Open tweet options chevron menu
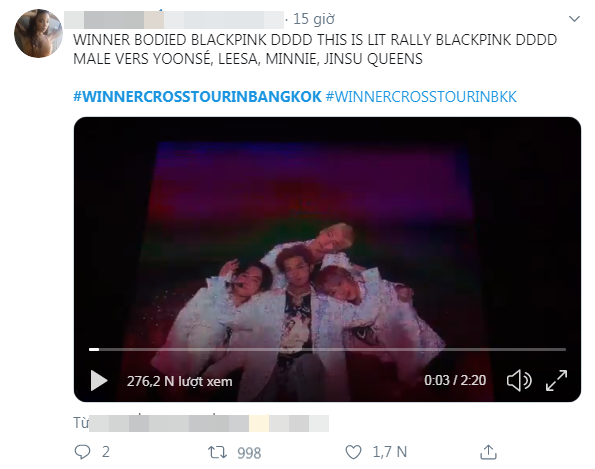Viewport: 595px width, 469px height. (x=575, y=19)
